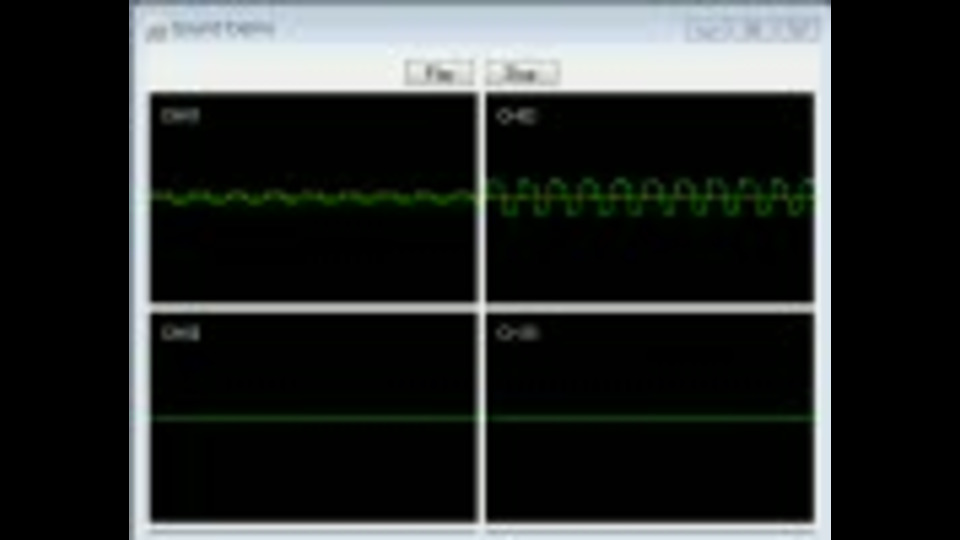The image size is (960, 540).
Task: Click the Sound Demo app icon in title bar
Action: tap(156, 32)
